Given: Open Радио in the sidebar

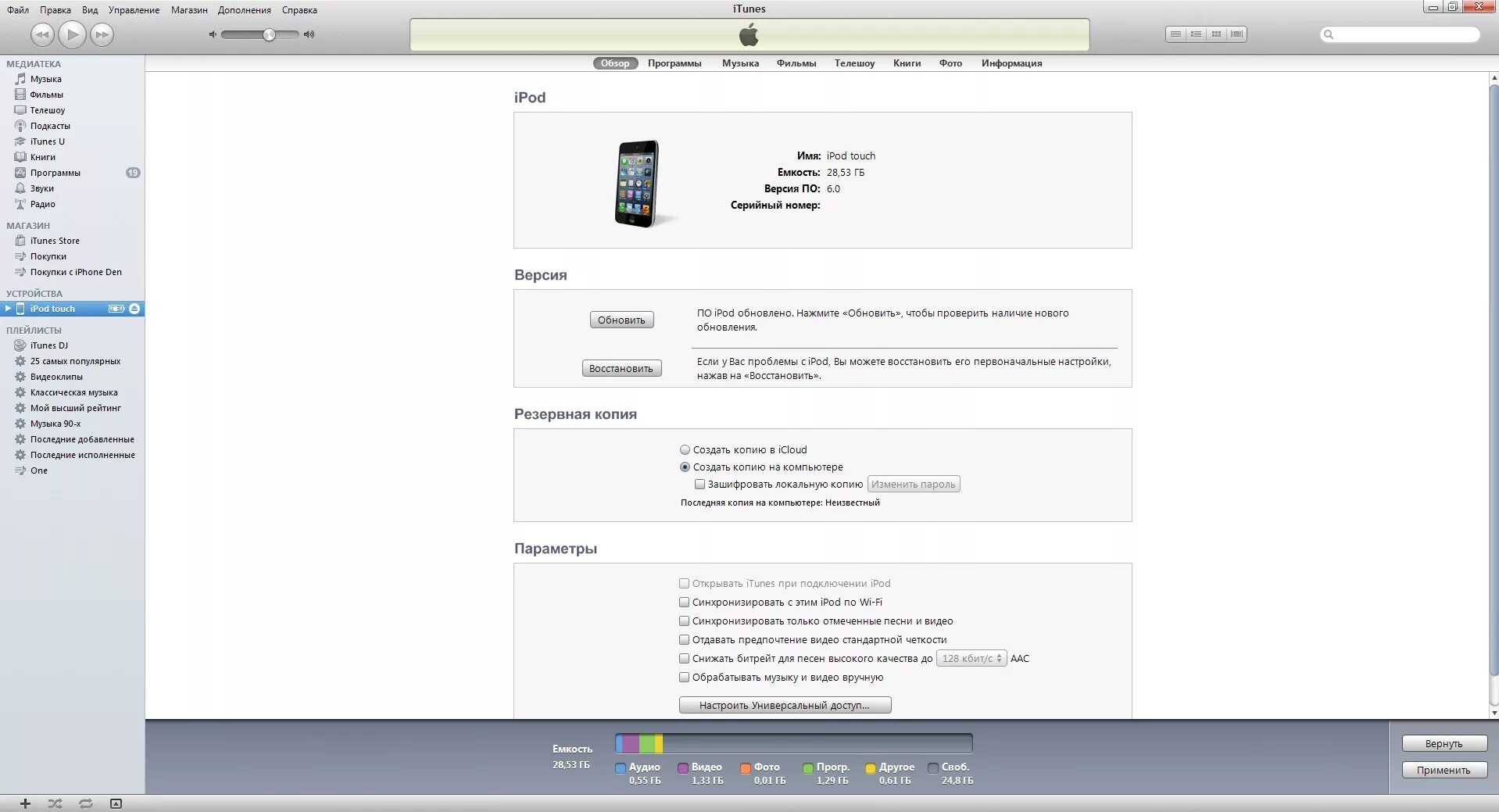Looking at the screenshot, I should click(x=72, y=204).
